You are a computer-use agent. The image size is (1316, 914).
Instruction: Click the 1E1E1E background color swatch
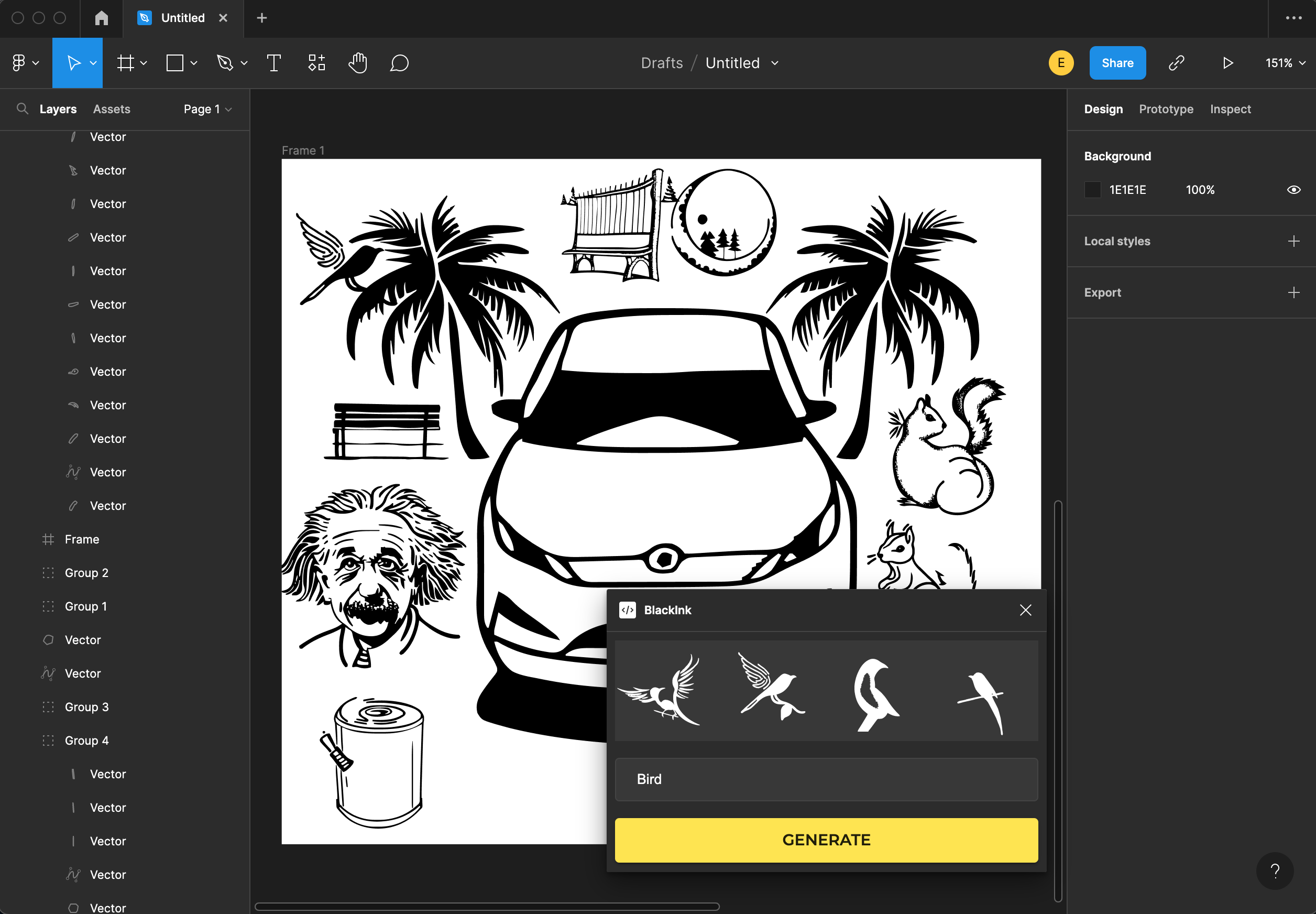coord(1092,190)
